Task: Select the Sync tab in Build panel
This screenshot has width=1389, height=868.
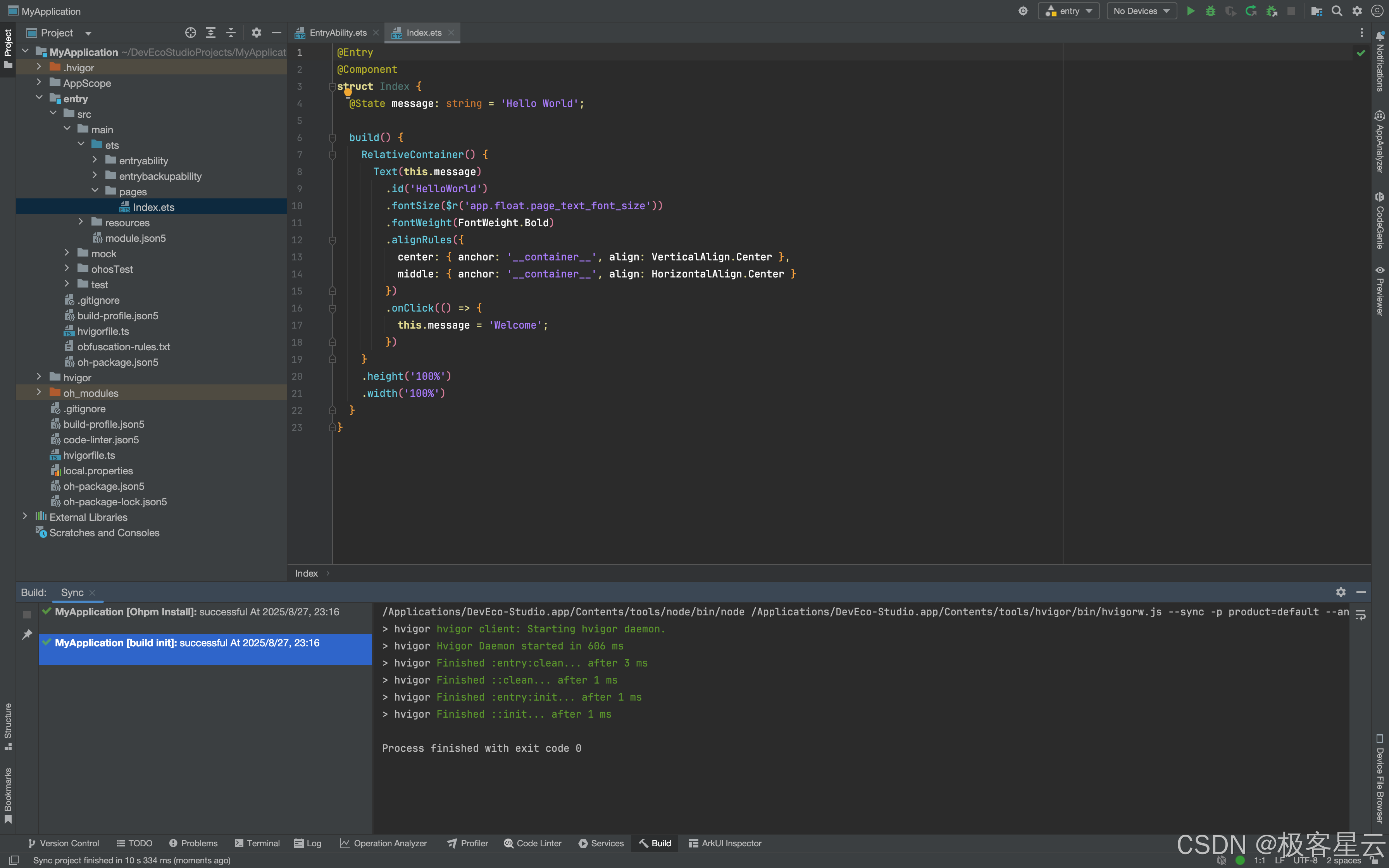Action: point(72,592)
